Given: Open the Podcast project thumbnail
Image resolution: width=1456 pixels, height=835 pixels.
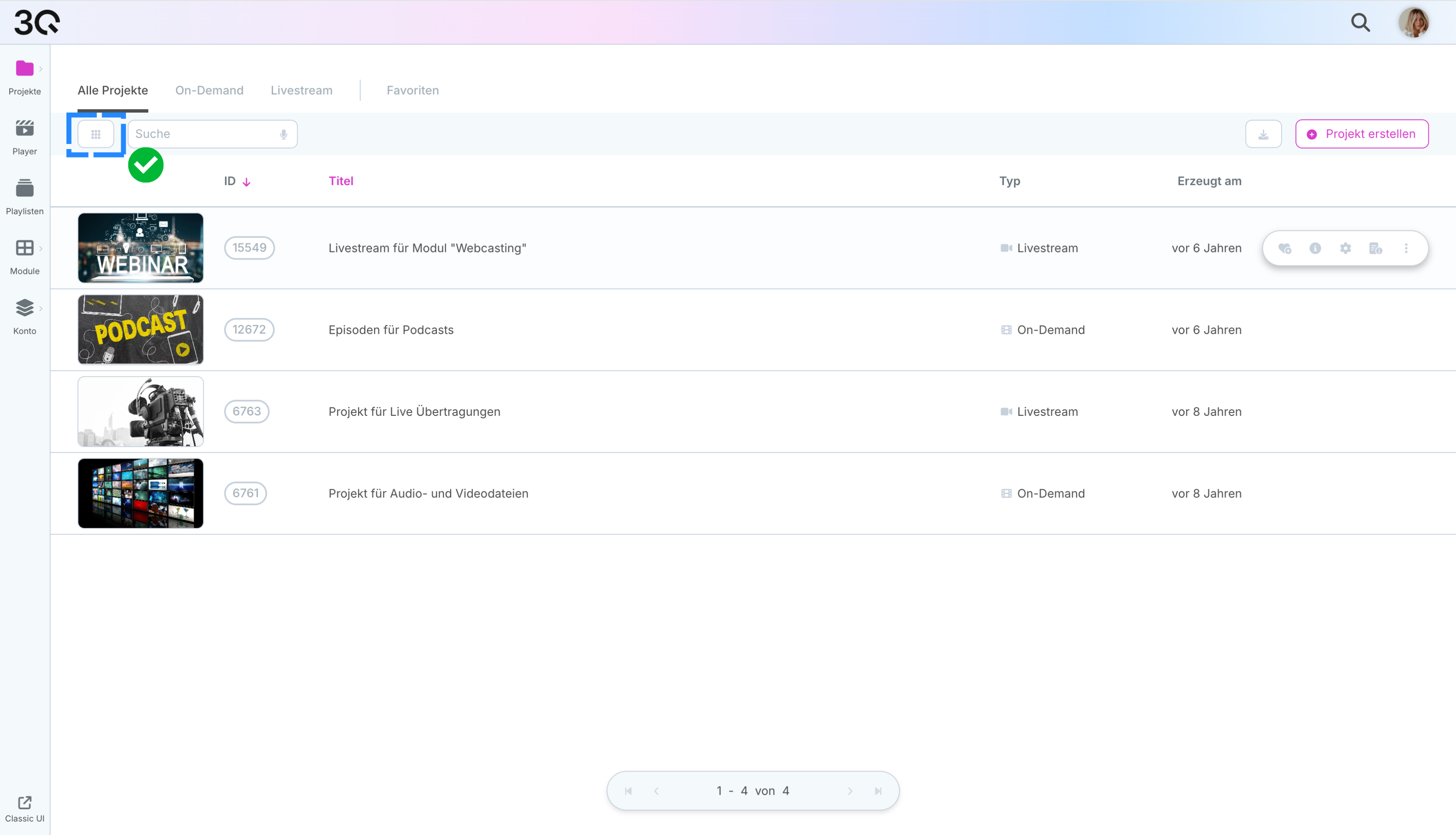Looking at the screenshot, I should 141,330.
